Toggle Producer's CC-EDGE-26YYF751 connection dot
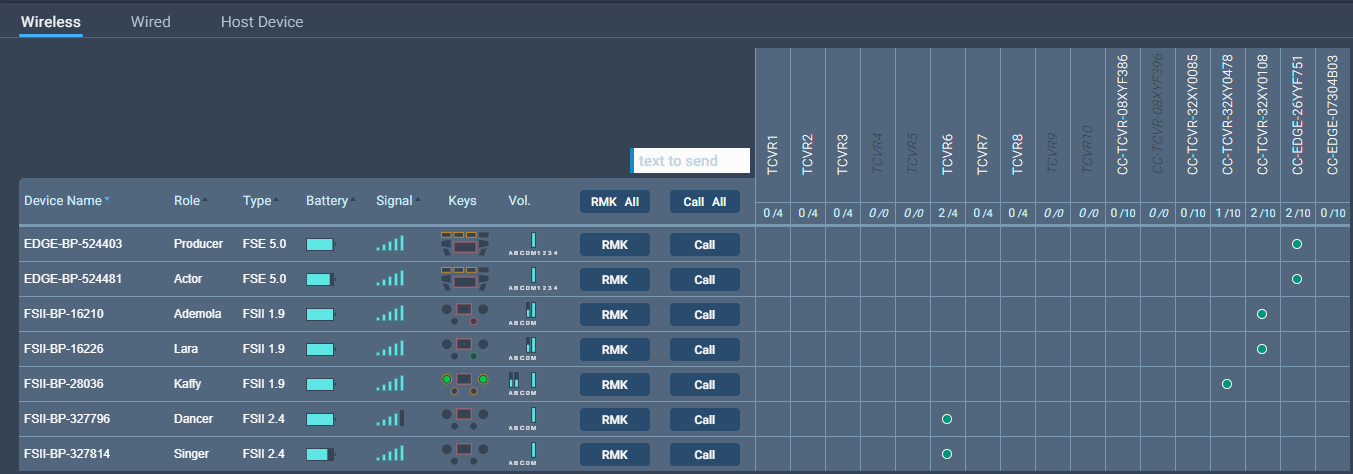This screenshot has height=474, width=1353. 1297,244
